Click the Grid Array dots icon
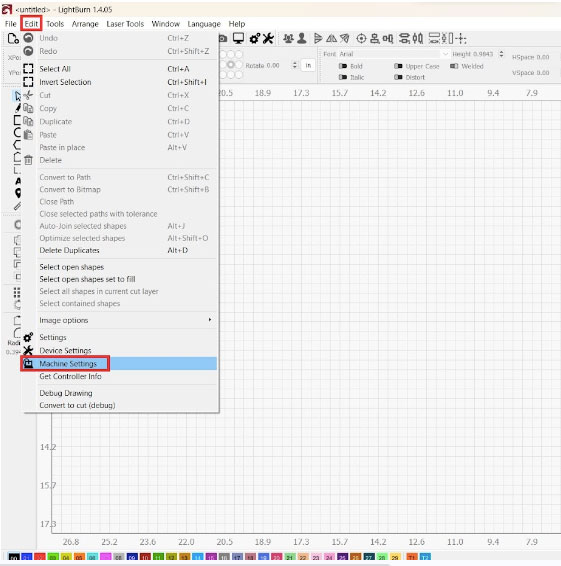The height and width of the screenshot is (566, 561). coord(17,292)
